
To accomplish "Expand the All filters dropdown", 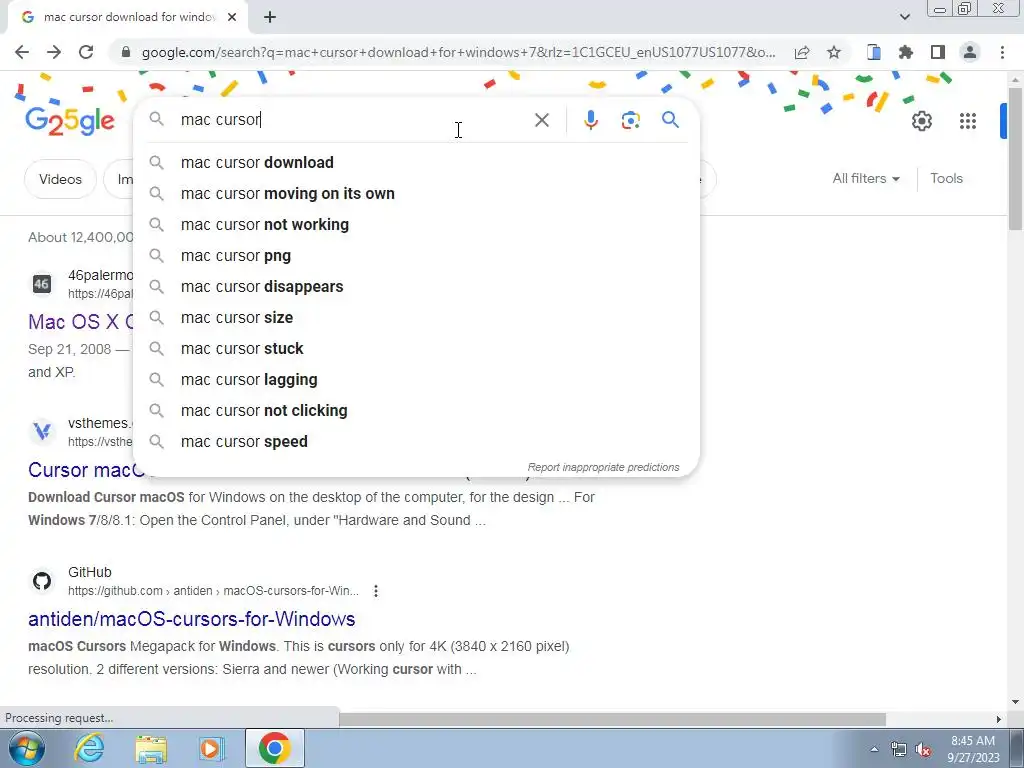I will [x=866, y=178].
